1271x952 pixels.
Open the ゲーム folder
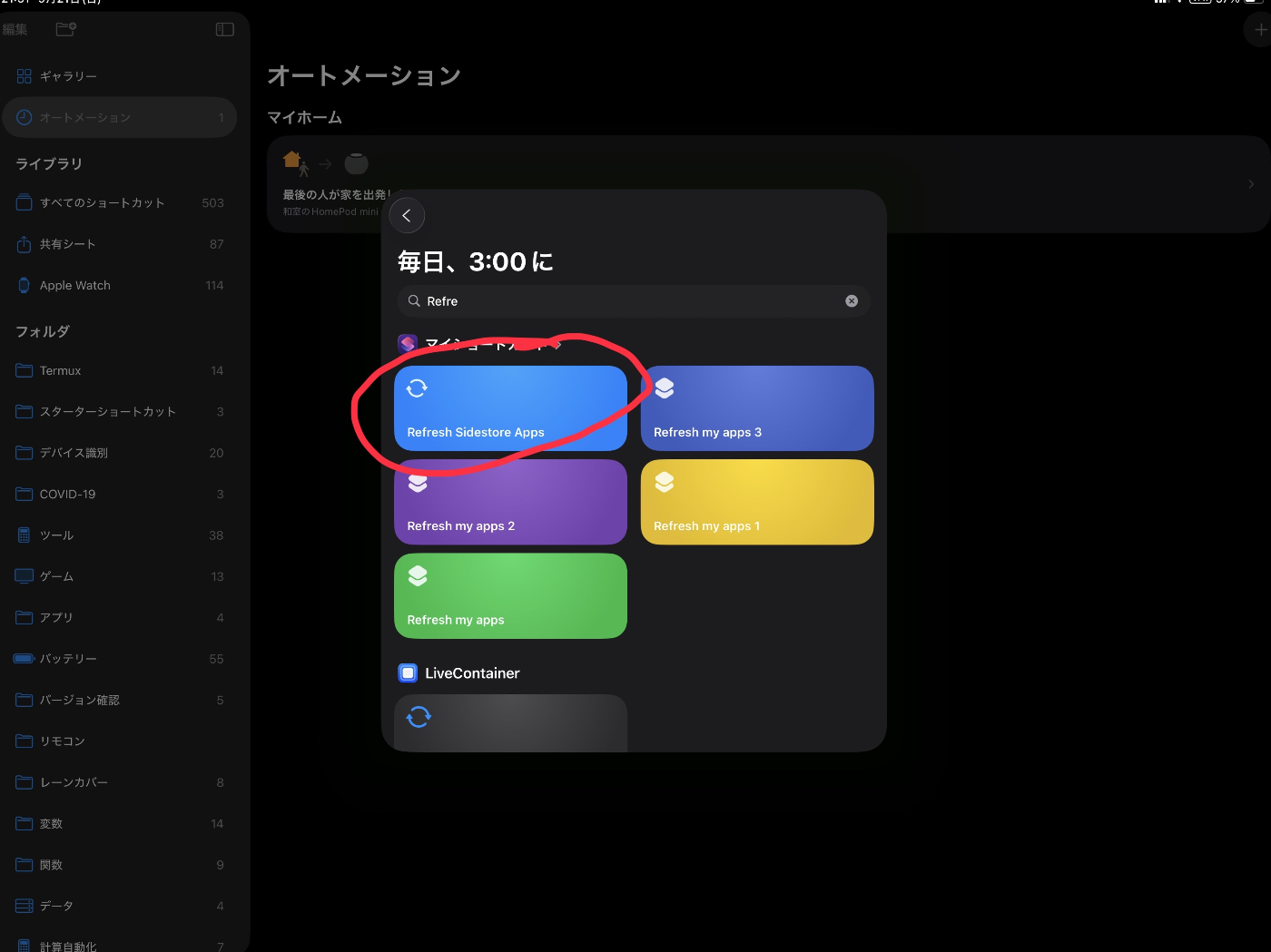point(120,576)
